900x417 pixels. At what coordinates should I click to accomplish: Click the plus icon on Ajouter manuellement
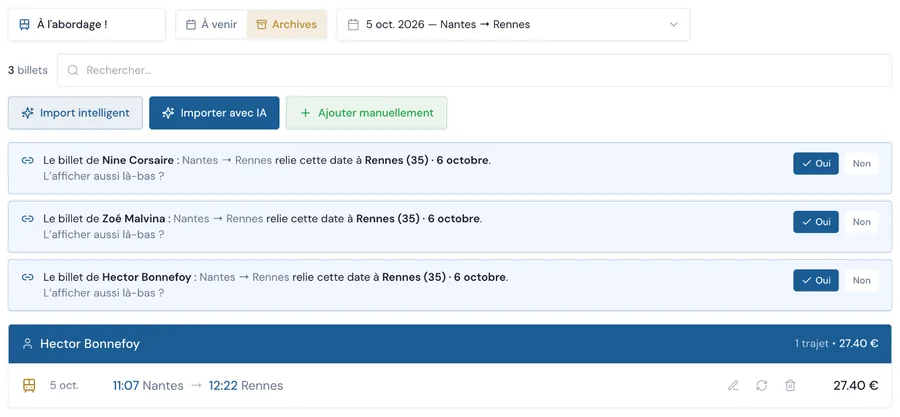305,113
